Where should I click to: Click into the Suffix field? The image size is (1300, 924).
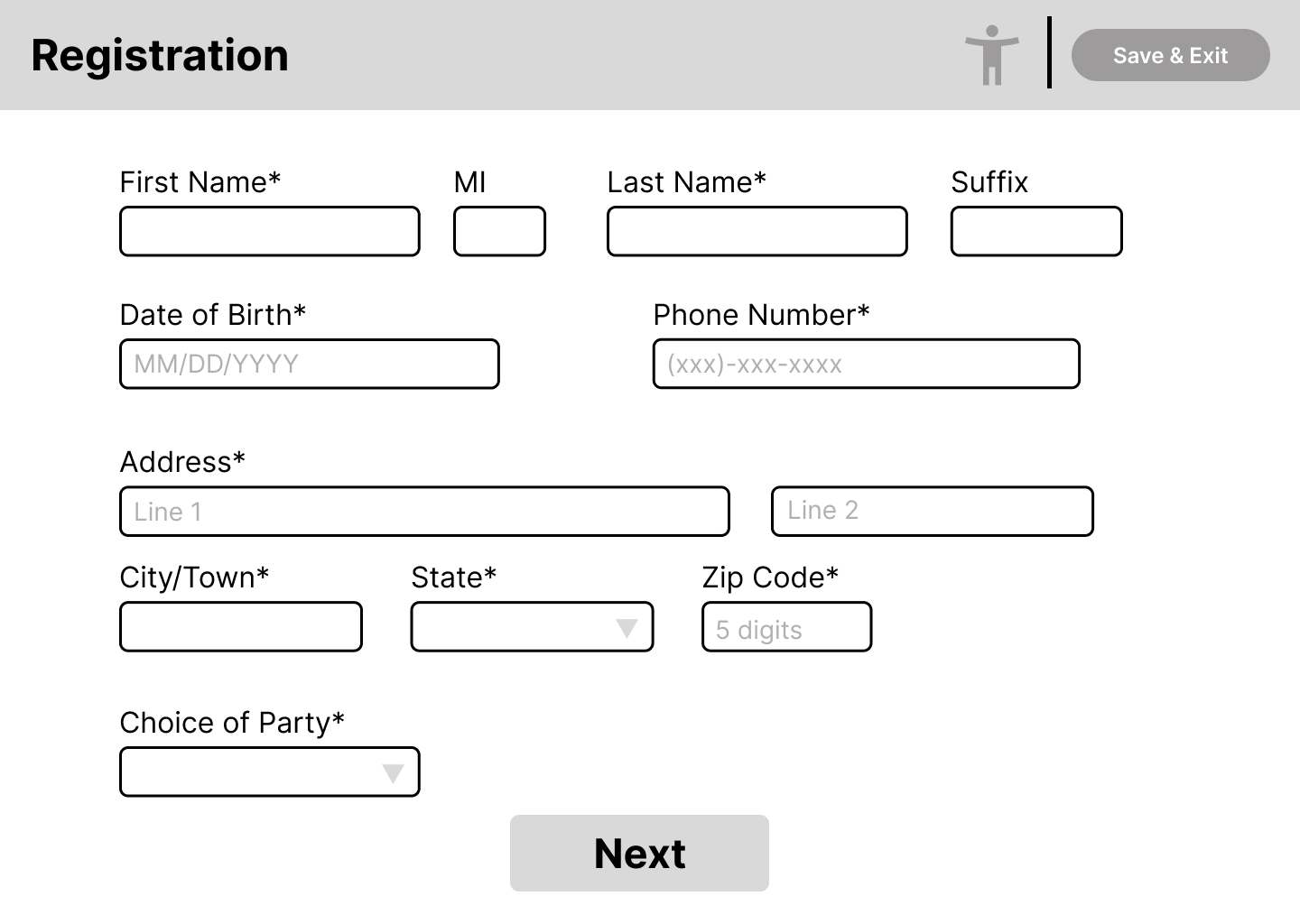coord(1035,232)
